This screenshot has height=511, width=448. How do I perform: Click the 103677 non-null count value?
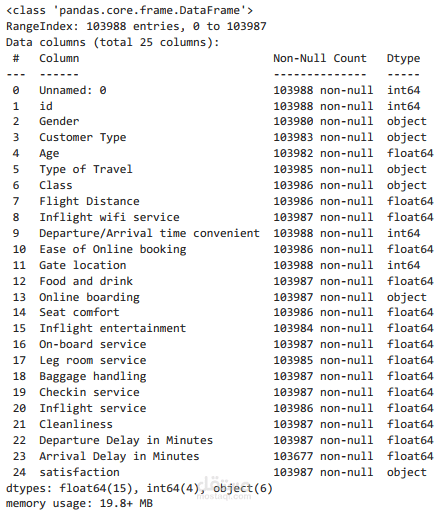tap(323, 456)
